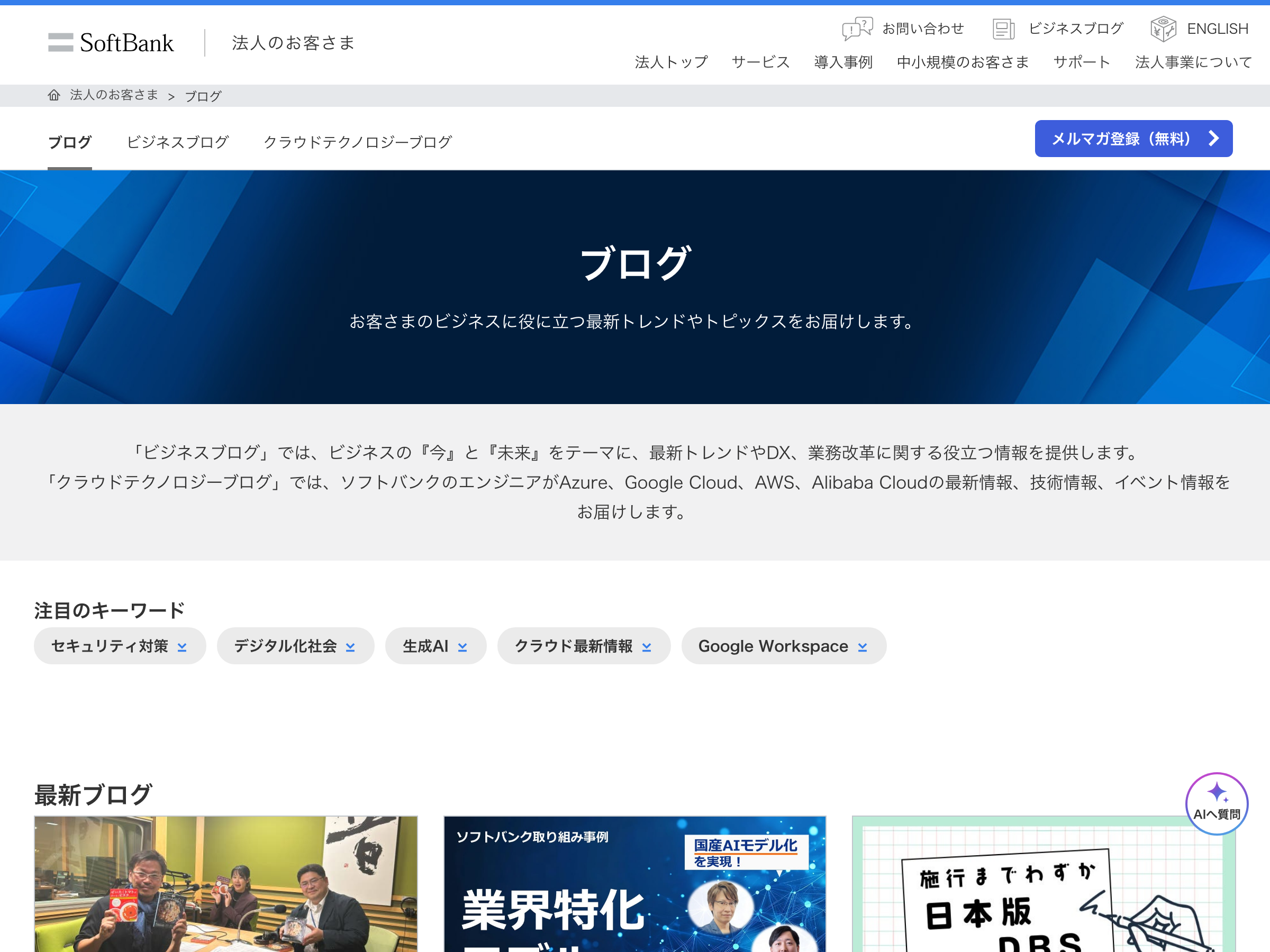This screenshot has height=952, width=1270.
Task: Open 導入事例 navigation menu
Action: click(843, 62)
